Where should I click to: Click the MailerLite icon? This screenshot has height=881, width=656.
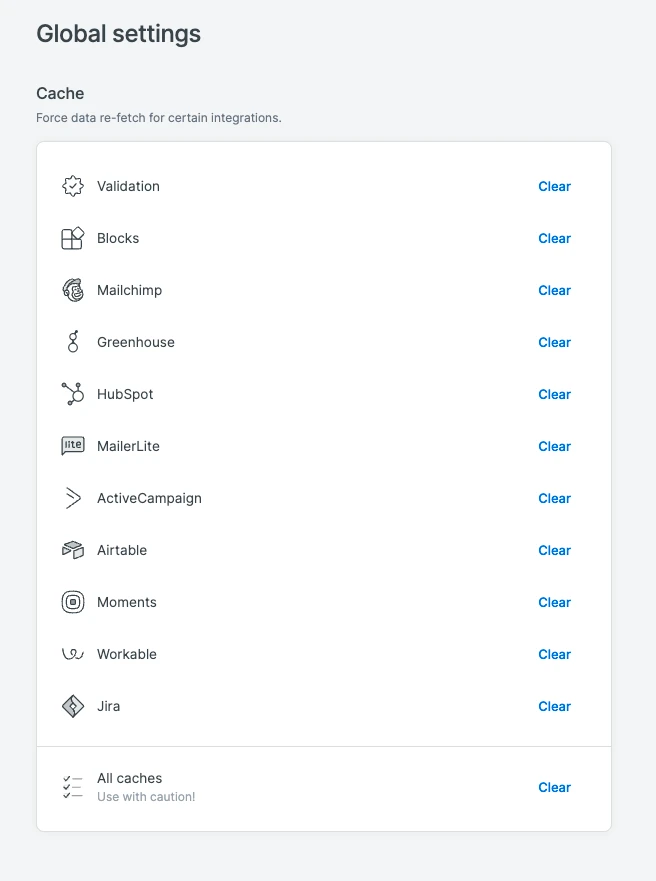tap(73, 446)
